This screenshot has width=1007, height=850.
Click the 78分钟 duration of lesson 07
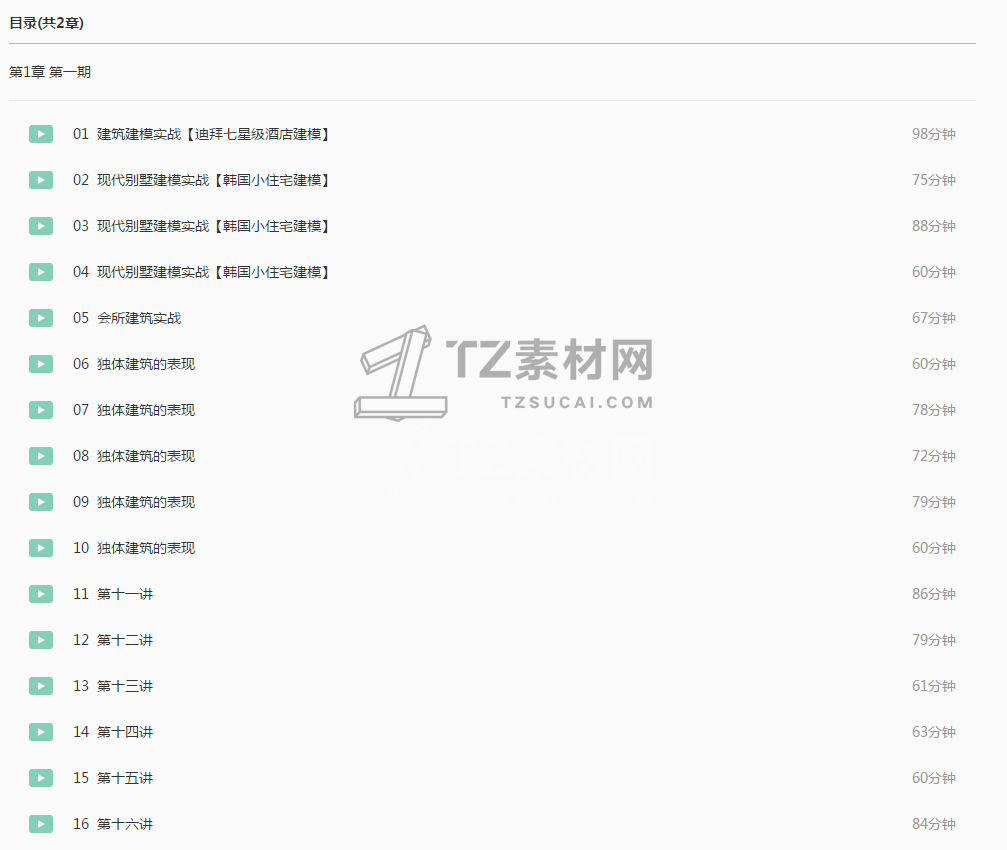(934, 410)
